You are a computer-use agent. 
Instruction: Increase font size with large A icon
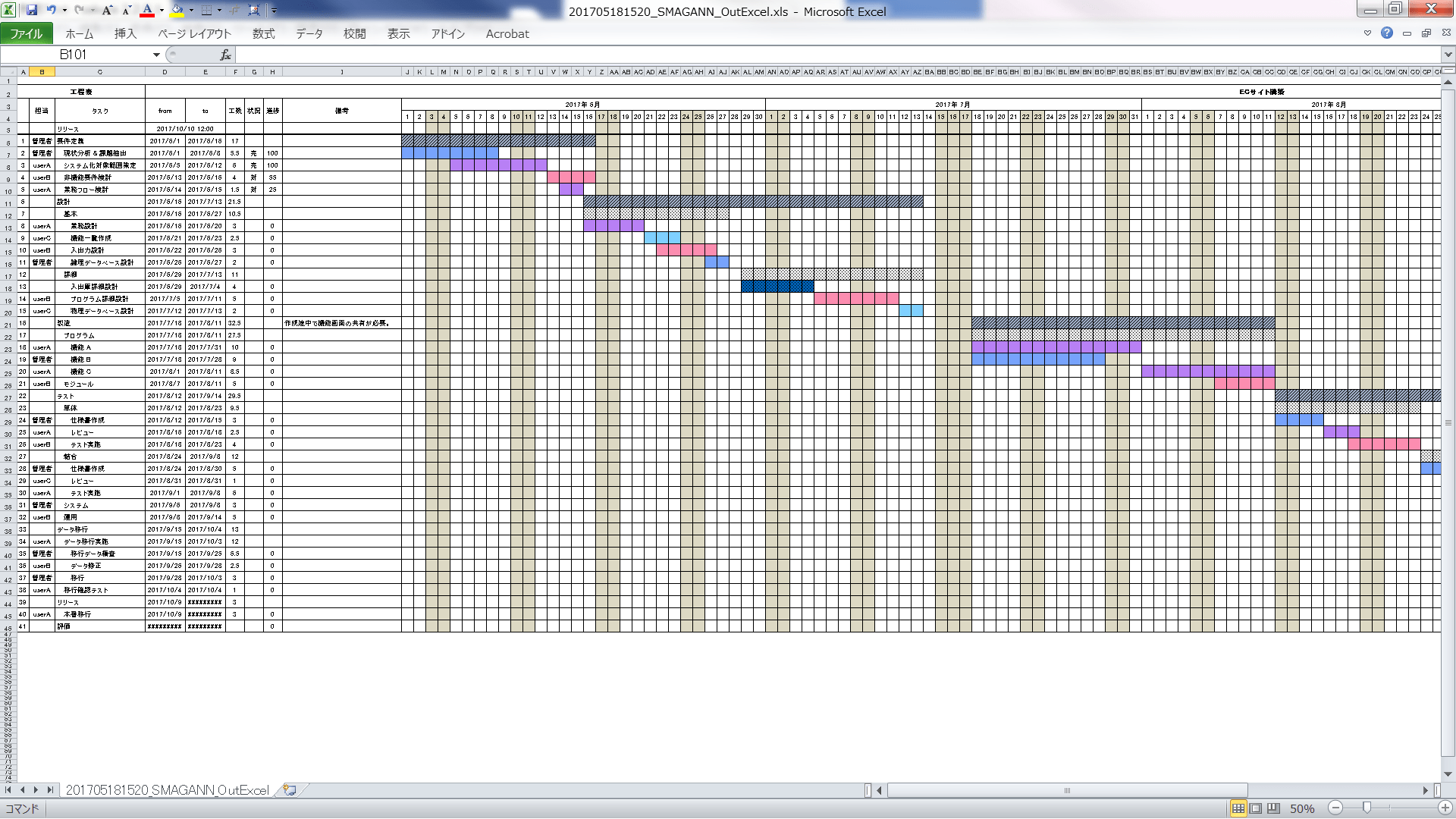pos(107,11)
